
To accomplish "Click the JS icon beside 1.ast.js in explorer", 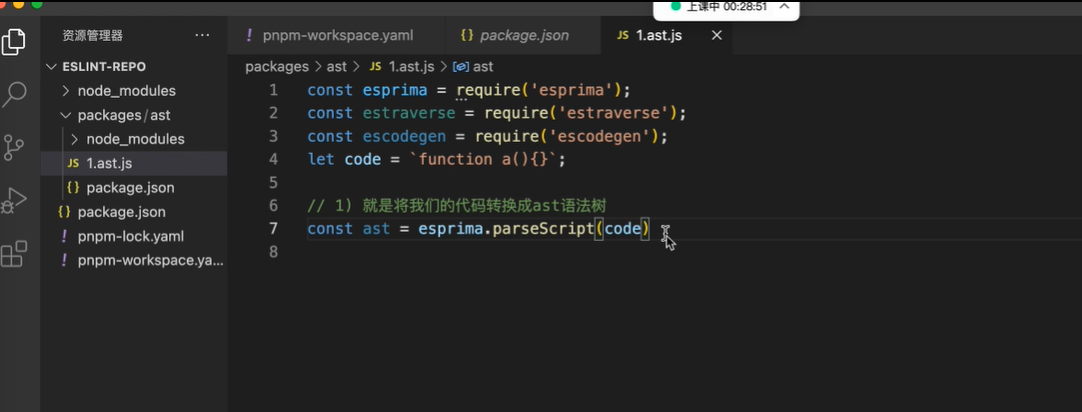I will click(x=72, y=163).
